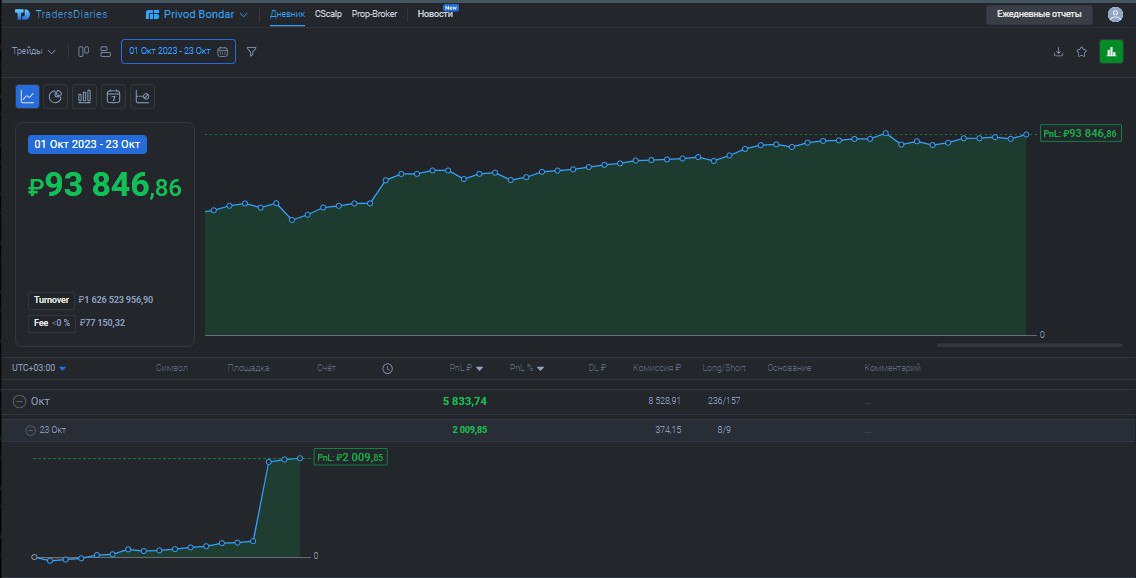Collapse the Окт group row
This screenshot has width=1136, height=578.
pos(18,399)
